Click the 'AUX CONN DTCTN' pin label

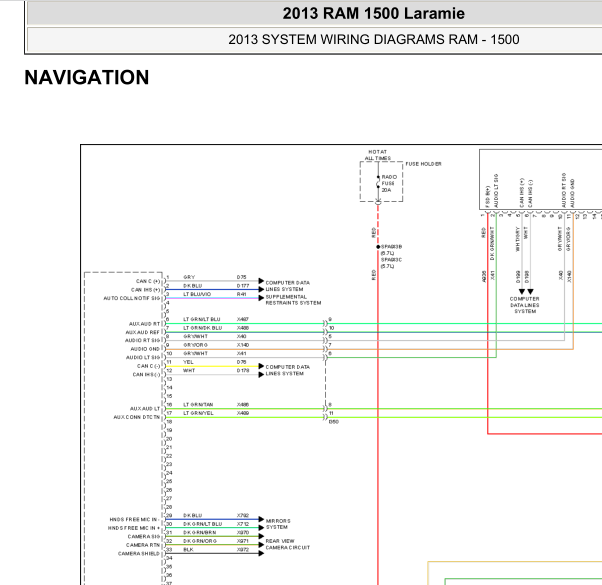136,417
